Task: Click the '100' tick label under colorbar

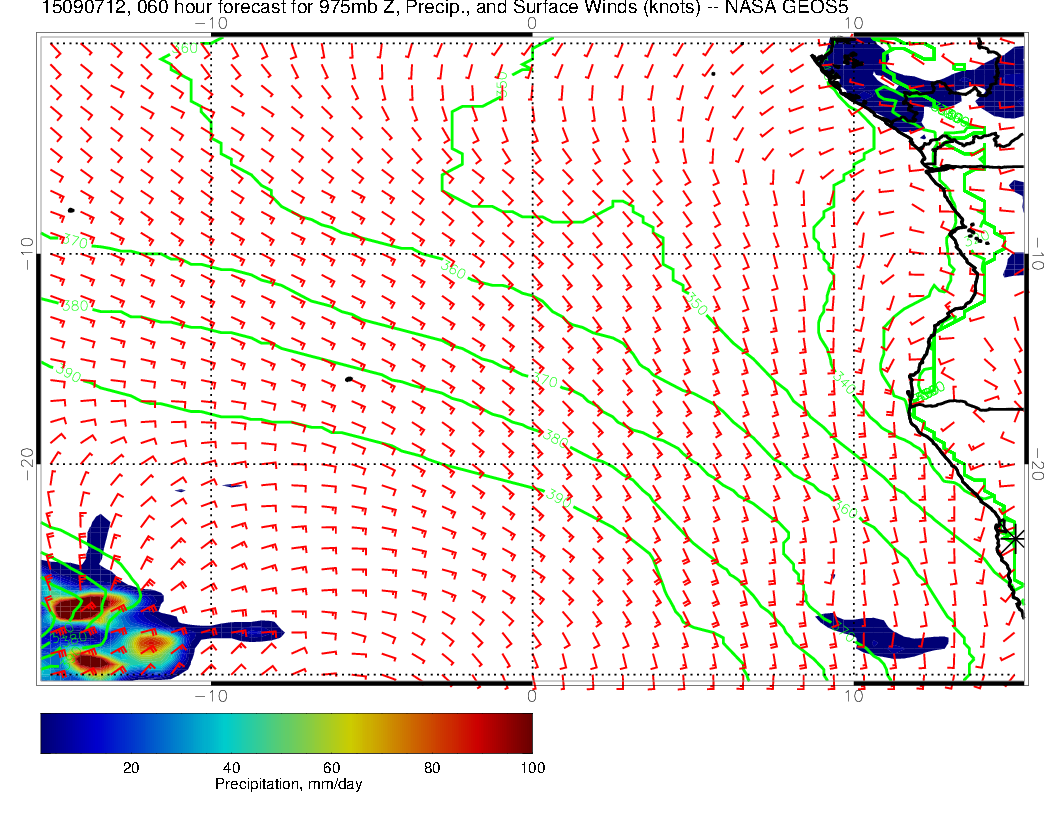Action: click(x=533, y=768)
